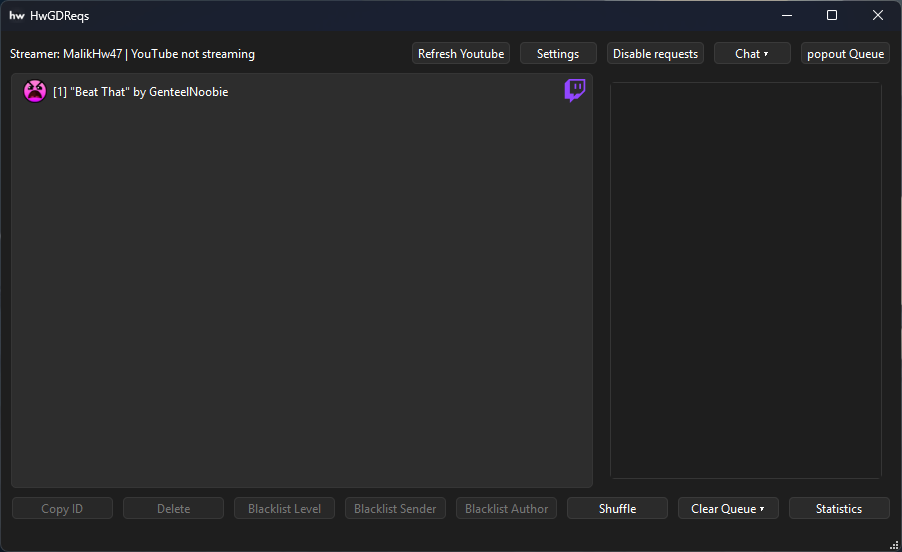
Task: Shuffle the request queue
Action: [x=617, y=508]
